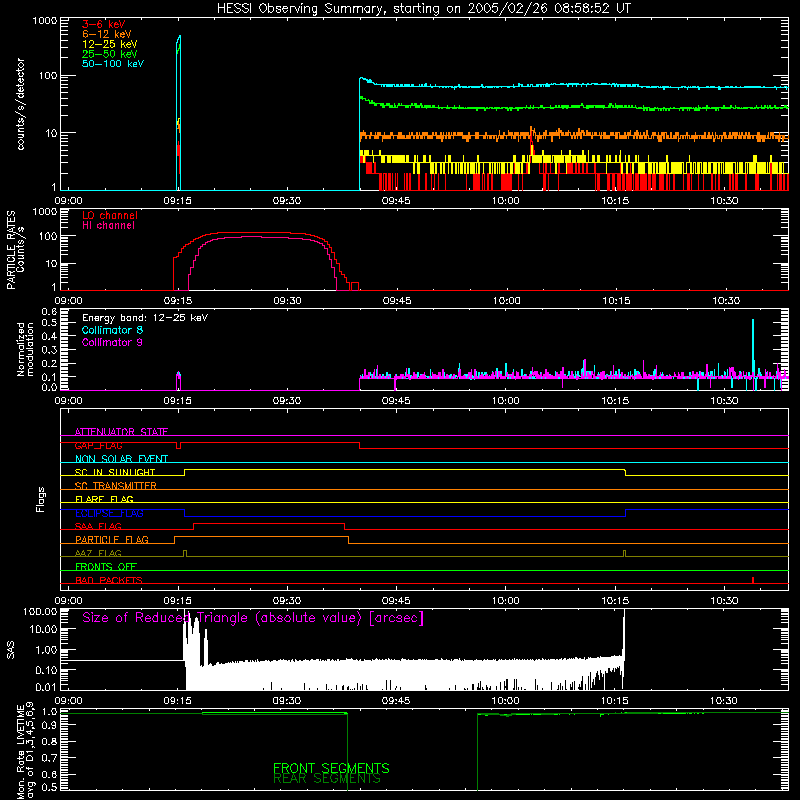Click the NON_SOLAR_EVENT flag label

[x=121, y=459]
